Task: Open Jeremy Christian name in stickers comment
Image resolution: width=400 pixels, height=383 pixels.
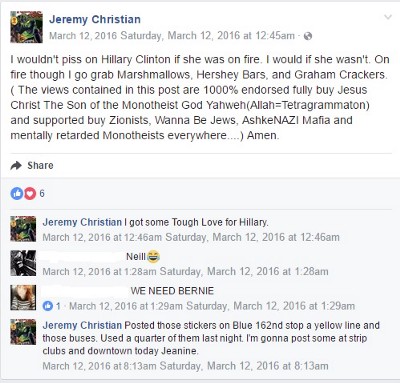Action: pos(82,325)
